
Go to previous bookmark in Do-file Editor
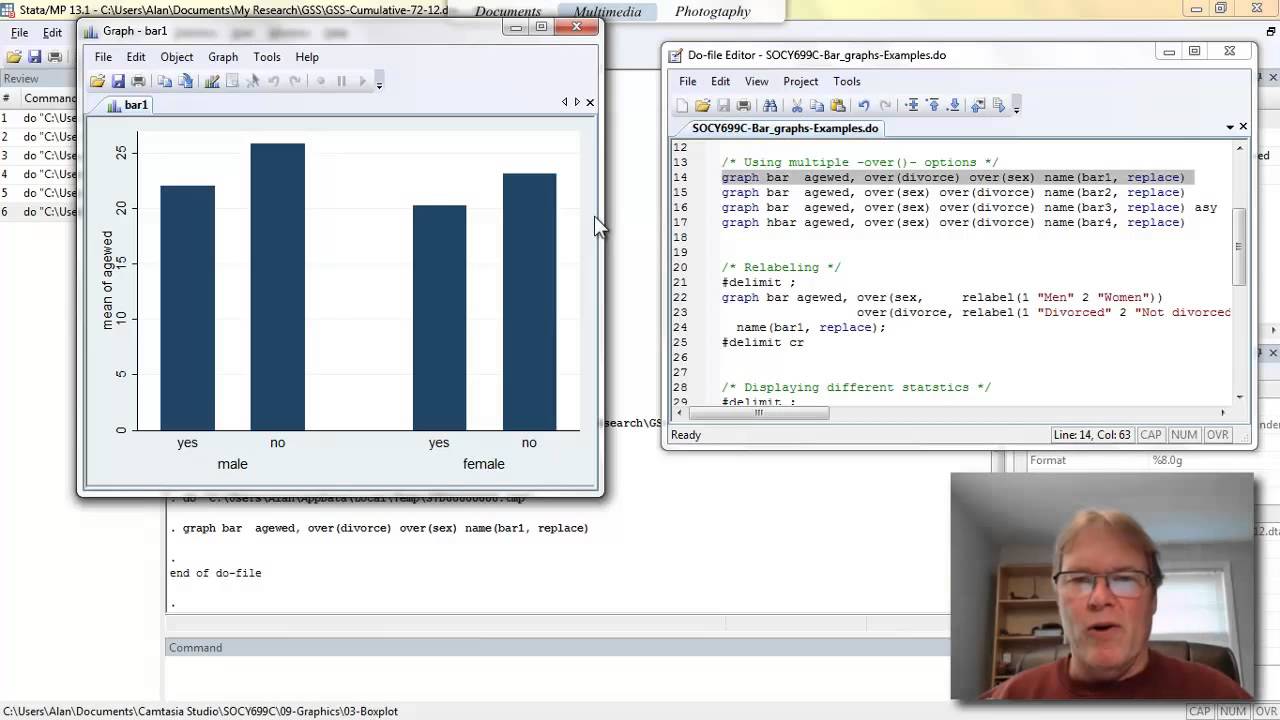coord(932,105)
